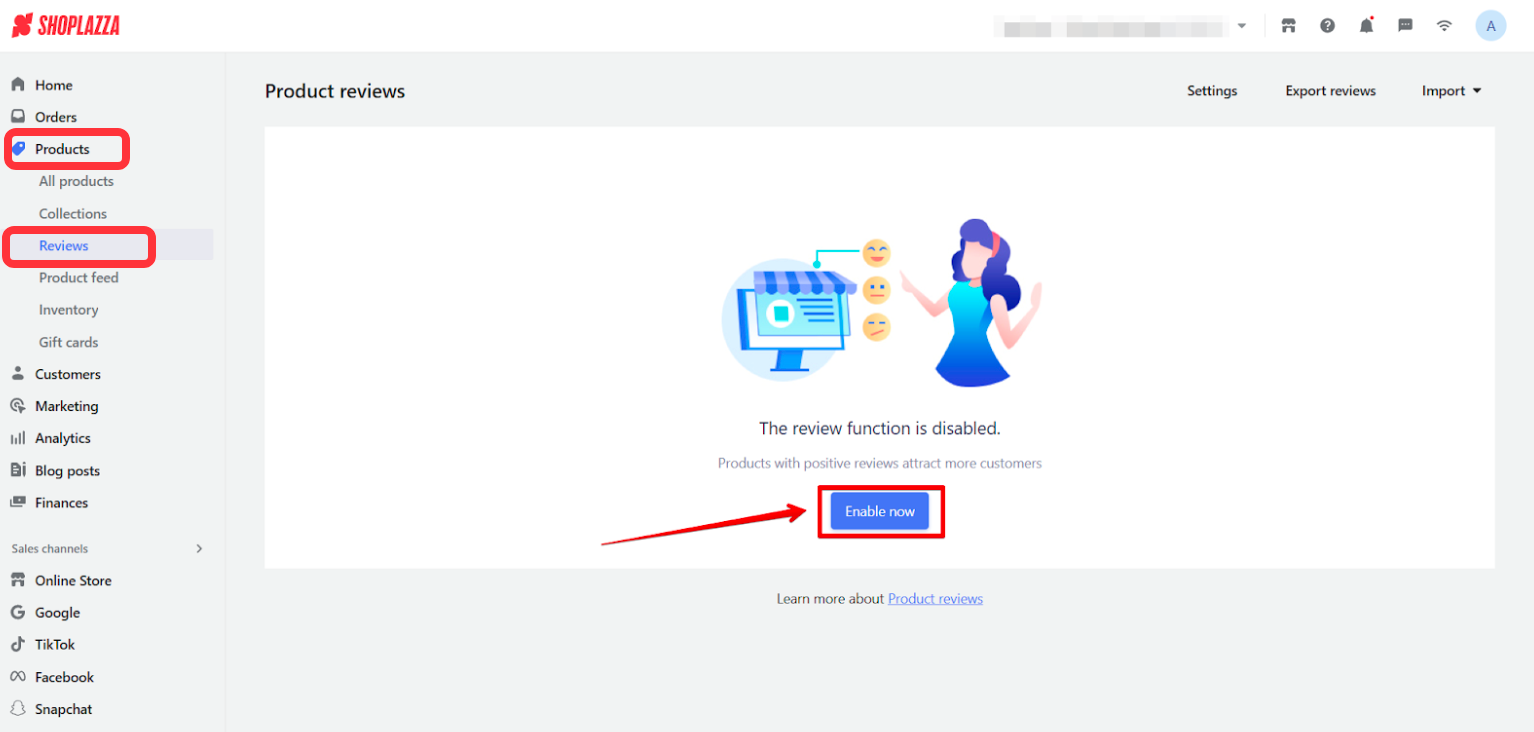Screen dimensions: 1534x732
Task: Open TikTok sales channel
Action: pyautogui.click(x=54, y=645)
